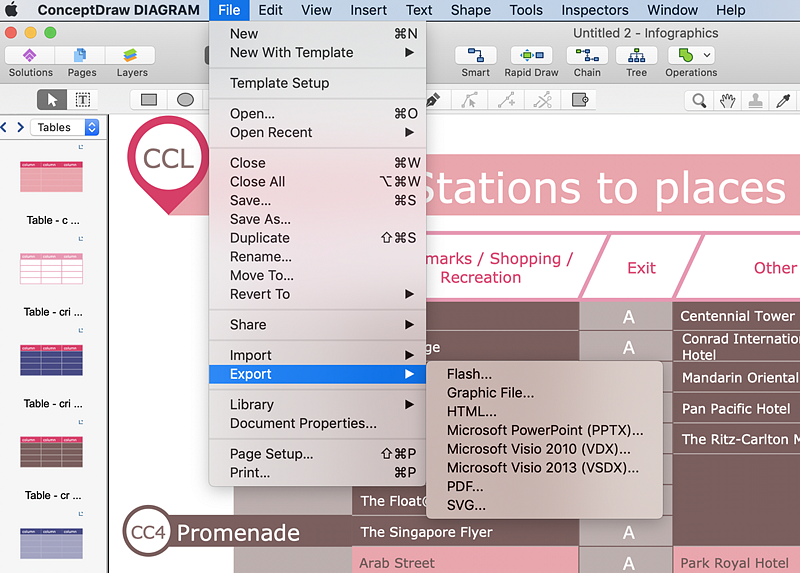800x573 pixels.
Task: Select the eyedropper tool
Action: coord(783,101)
